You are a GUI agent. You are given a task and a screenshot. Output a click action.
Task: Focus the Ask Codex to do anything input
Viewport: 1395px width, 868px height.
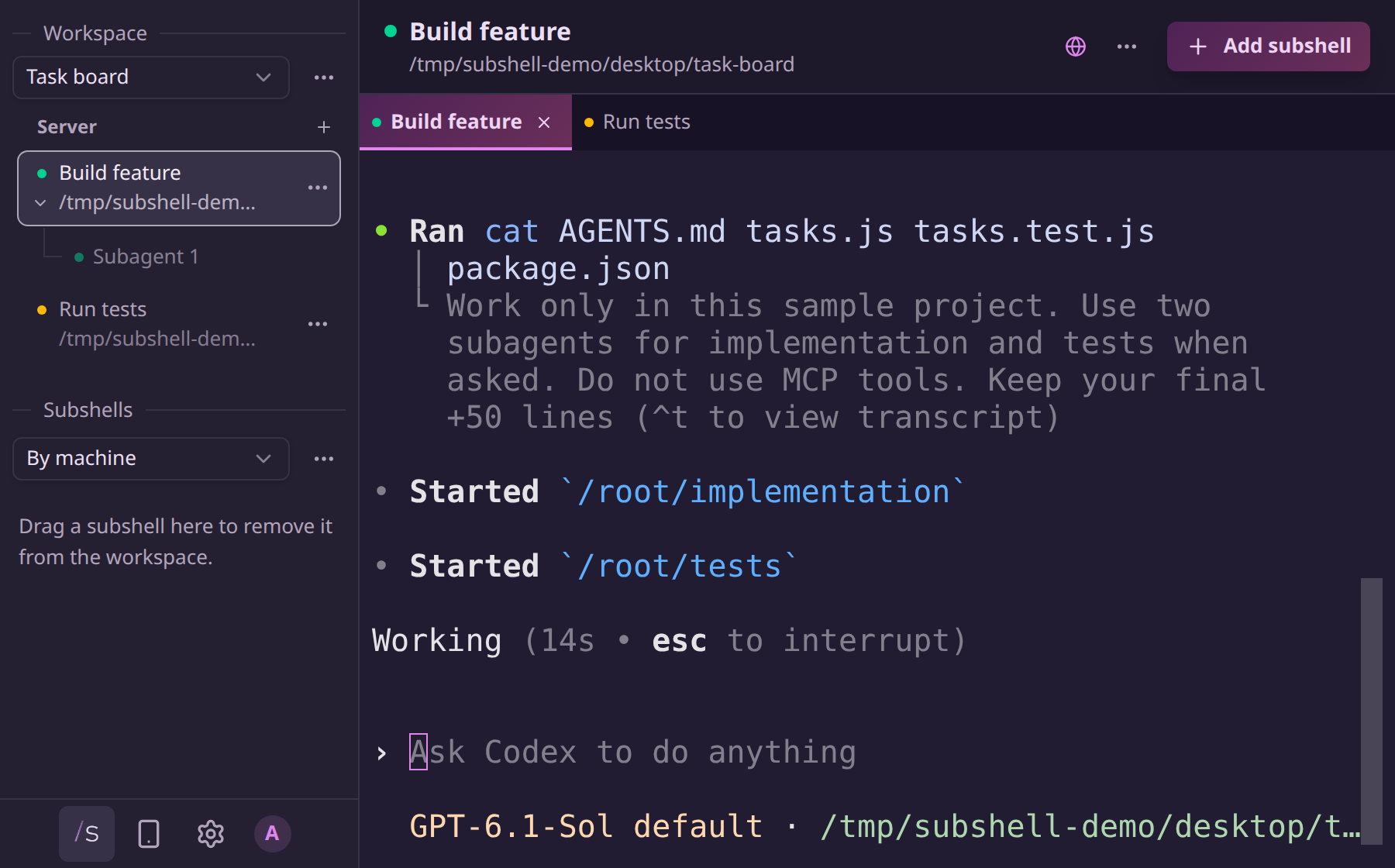click(x=632, y=753)
